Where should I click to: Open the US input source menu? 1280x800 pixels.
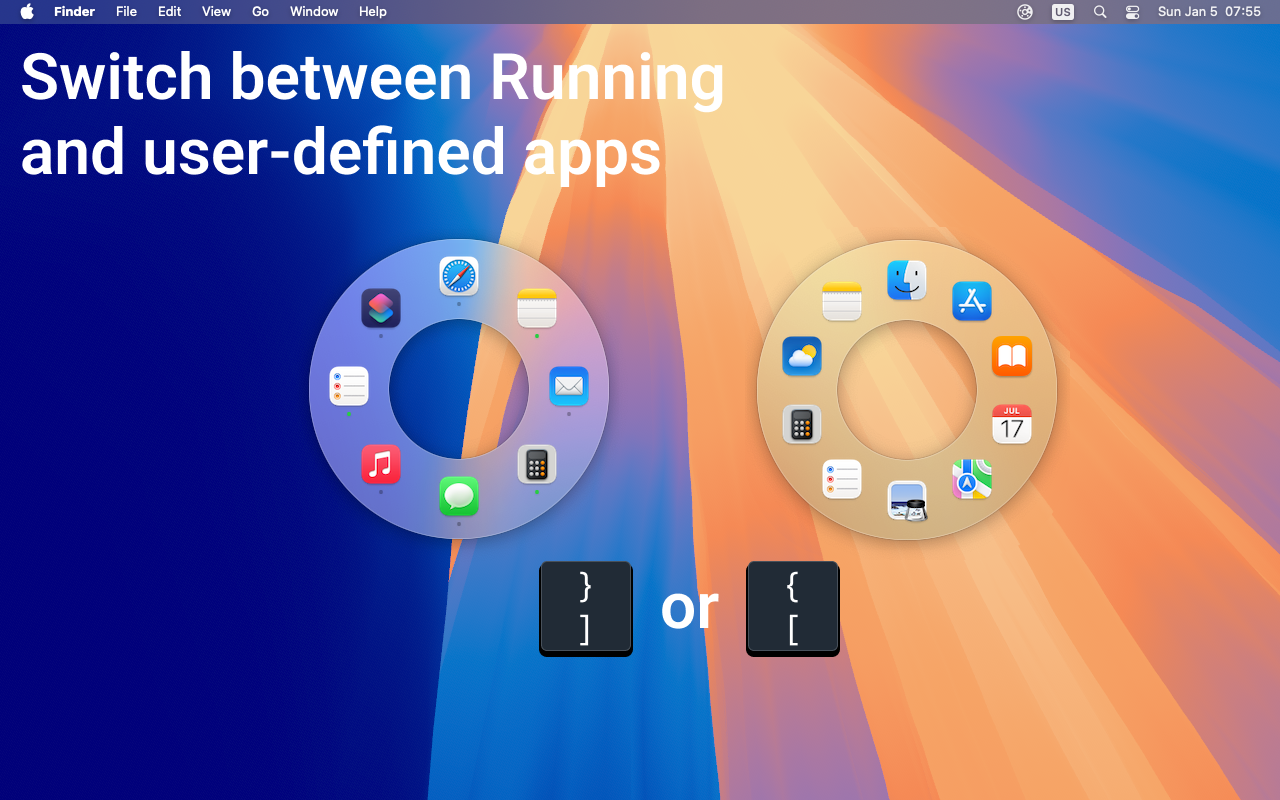(x=1063, y=12)
